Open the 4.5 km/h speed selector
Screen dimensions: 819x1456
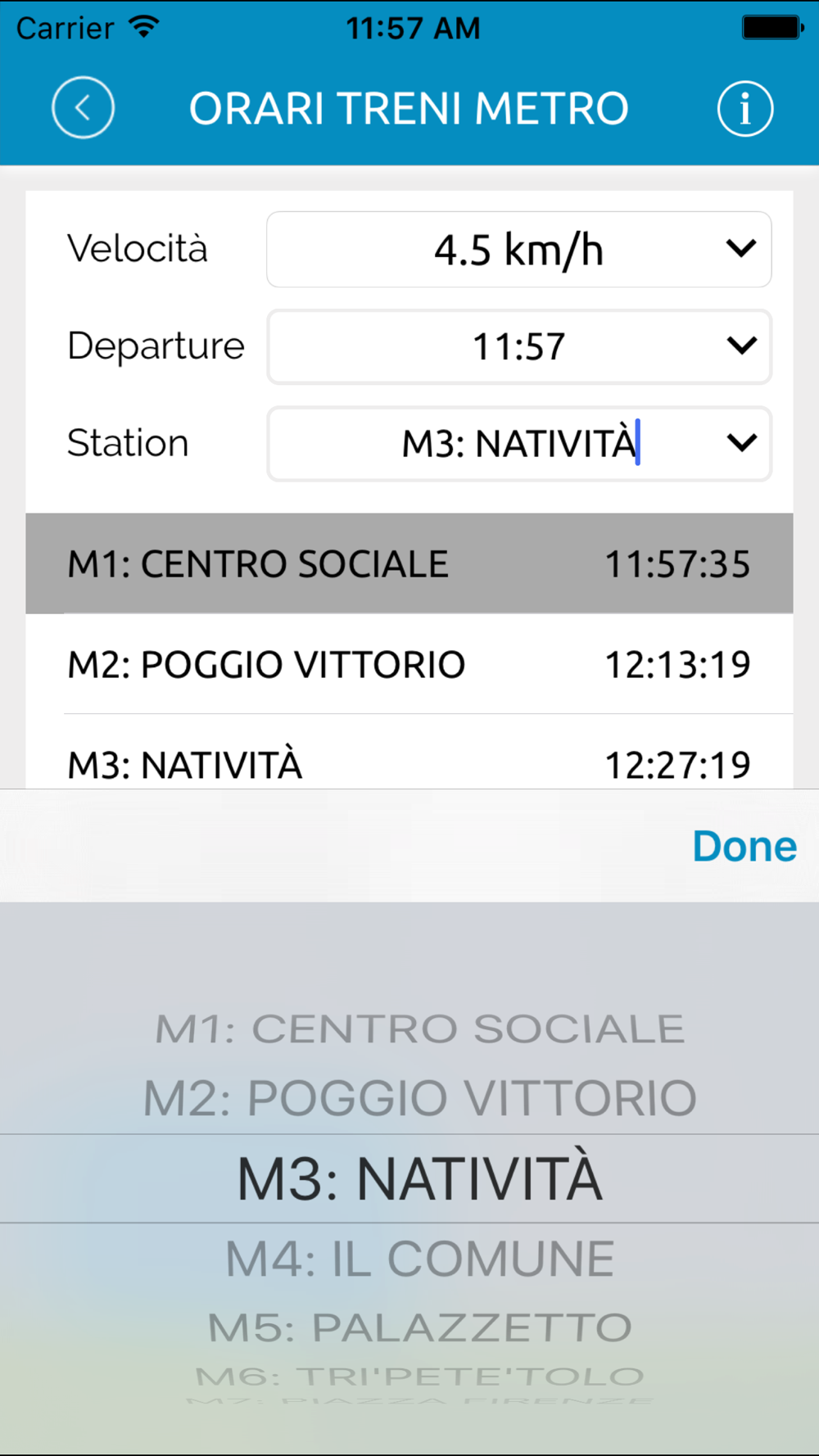(519, 249)
